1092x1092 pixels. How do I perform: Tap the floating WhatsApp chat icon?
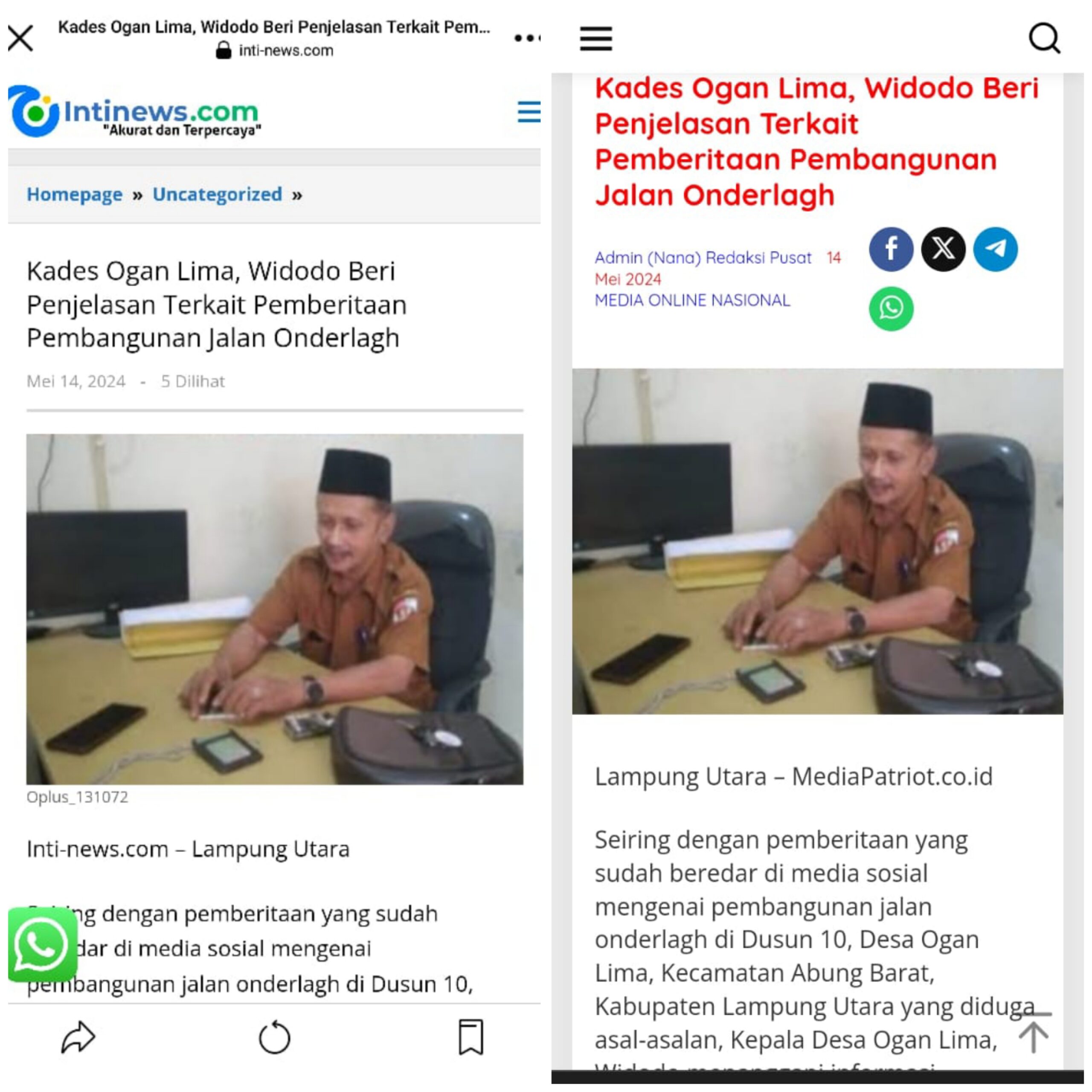[42, 945]
